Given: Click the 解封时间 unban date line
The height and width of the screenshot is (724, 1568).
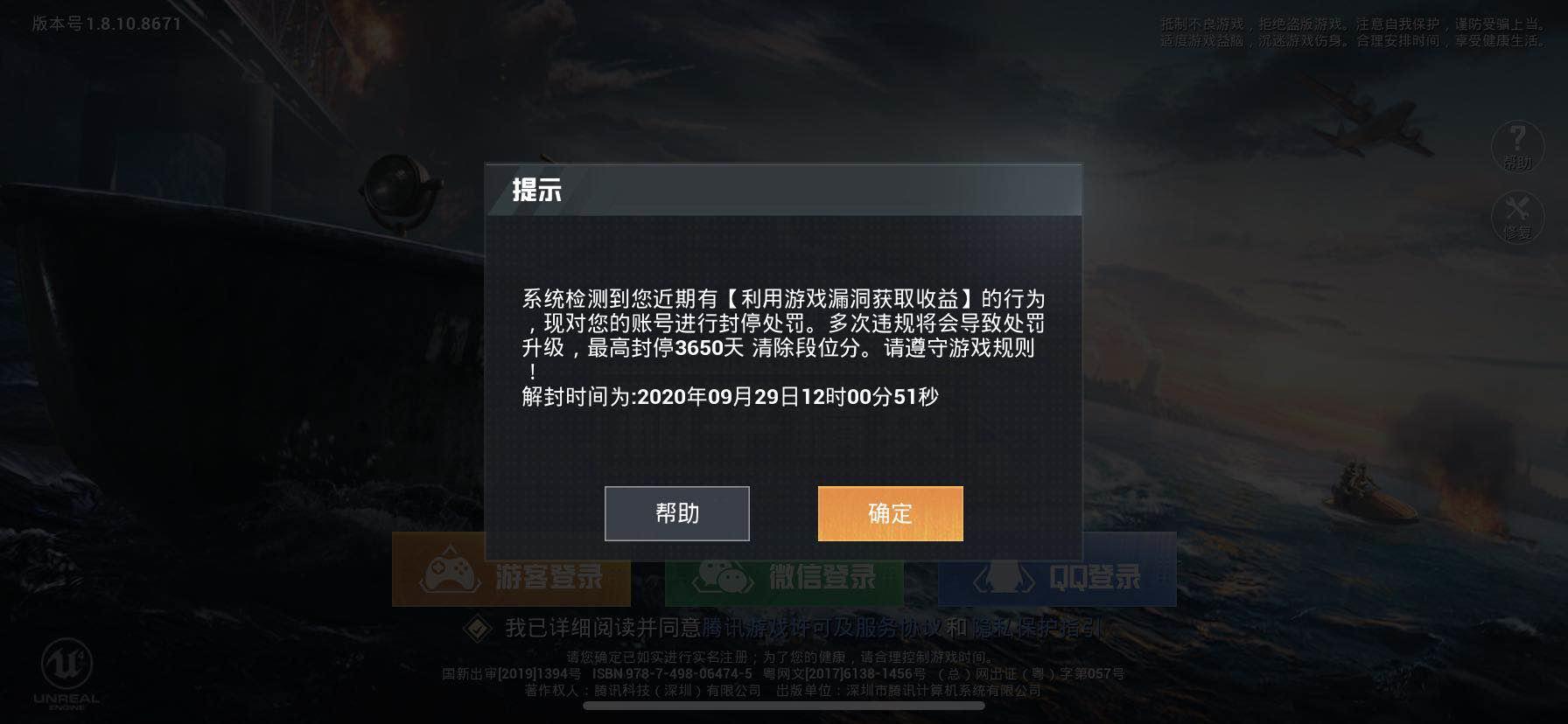Looking at the screenshot, I should tap(730, 397).
